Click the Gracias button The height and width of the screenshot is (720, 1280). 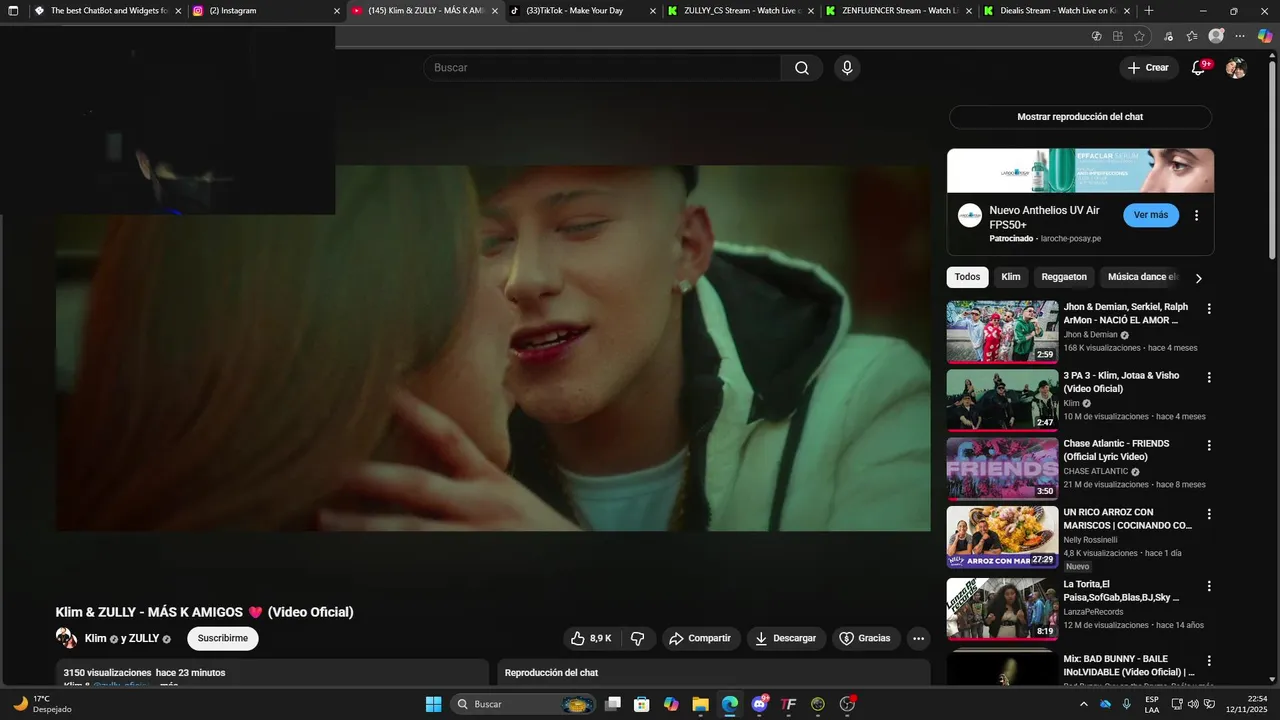click(x=865, y=638)
